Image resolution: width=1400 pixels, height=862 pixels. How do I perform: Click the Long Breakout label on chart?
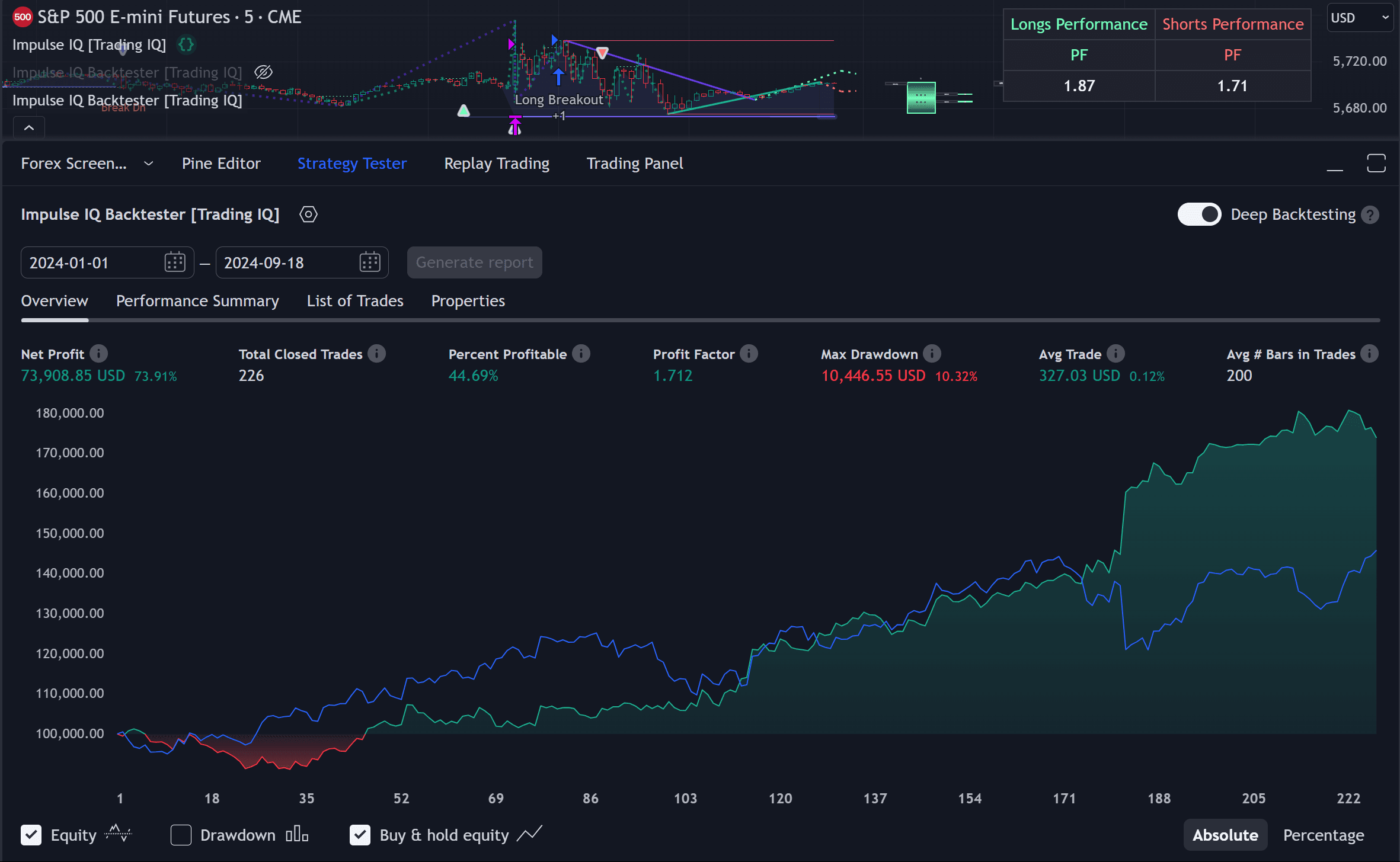tap(559, 100)
